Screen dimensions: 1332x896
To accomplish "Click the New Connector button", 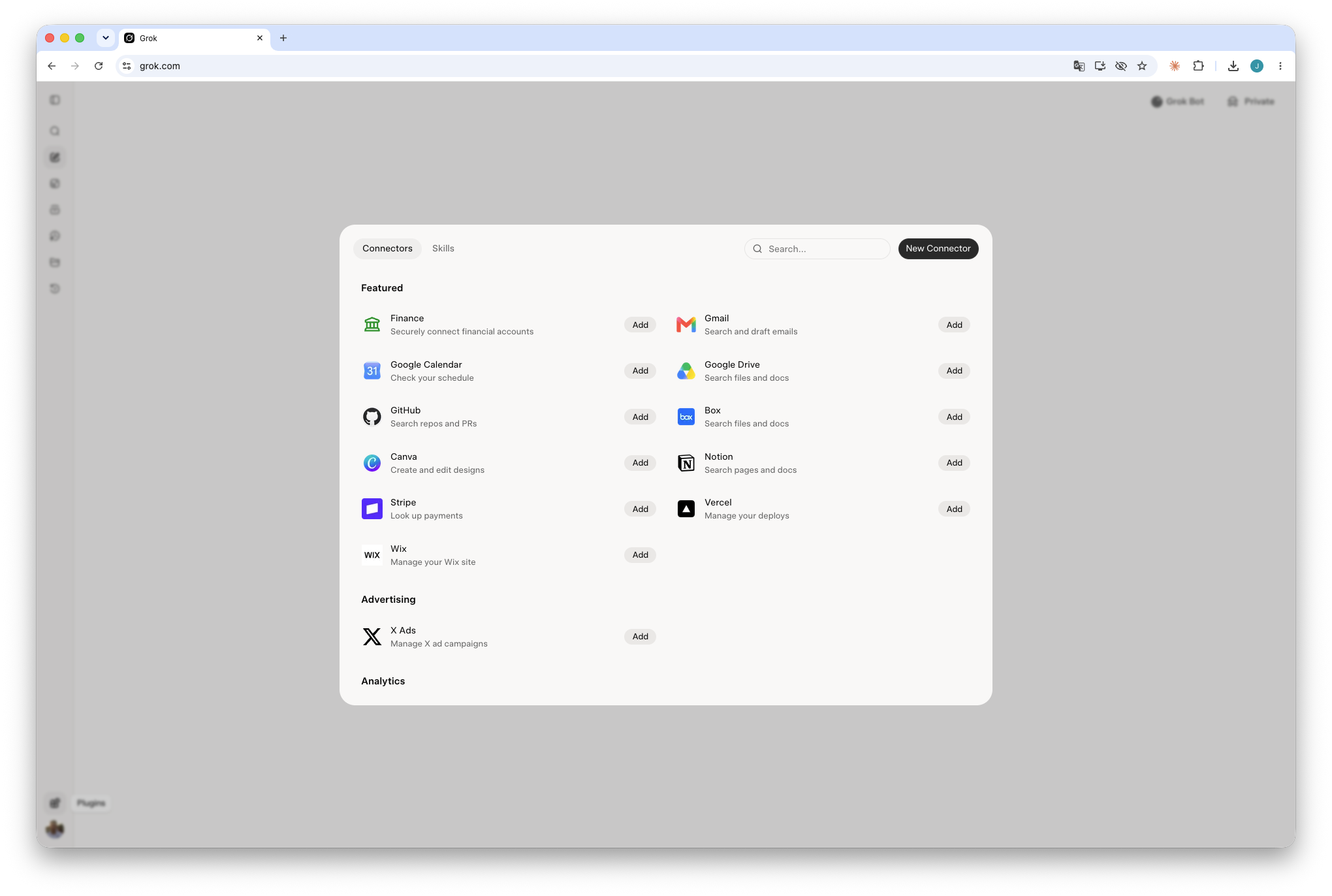I will tap(938, 249).
